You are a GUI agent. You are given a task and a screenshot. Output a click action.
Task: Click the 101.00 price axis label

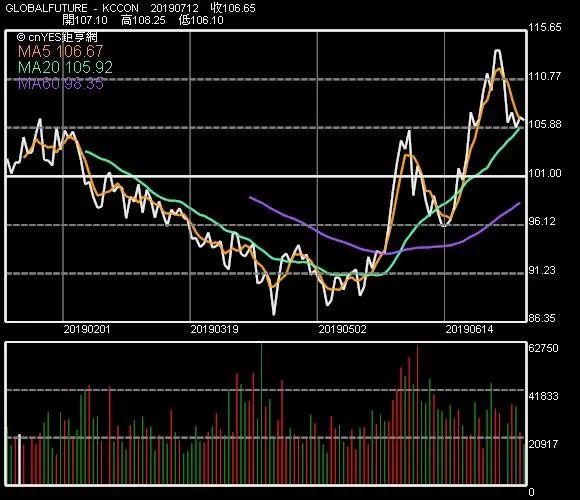coord(545,173)
